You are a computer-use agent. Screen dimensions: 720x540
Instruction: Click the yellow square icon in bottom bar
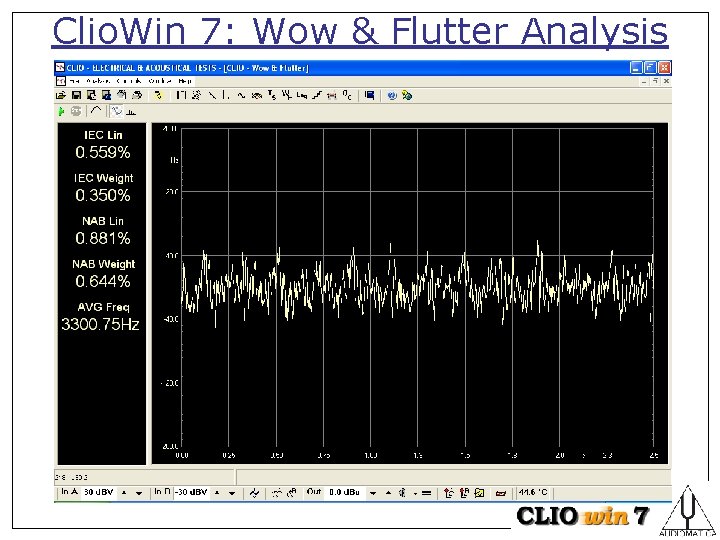coord(479,493)
